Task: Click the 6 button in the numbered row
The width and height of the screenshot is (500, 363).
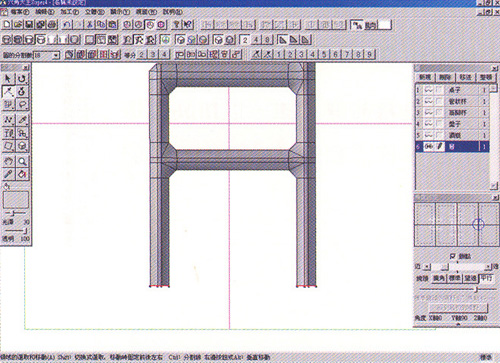Action: click(335, 54)
